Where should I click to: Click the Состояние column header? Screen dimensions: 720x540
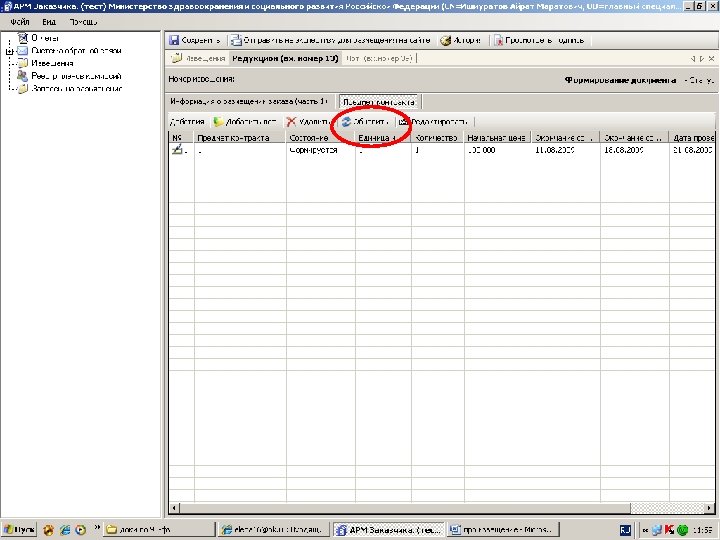point(321,138)
